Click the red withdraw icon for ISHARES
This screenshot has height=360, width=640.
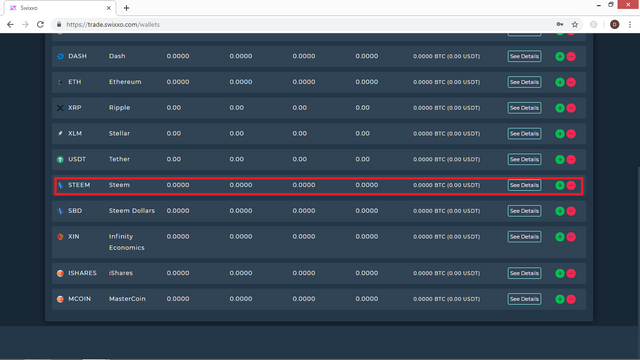click(x=571, y=273)
